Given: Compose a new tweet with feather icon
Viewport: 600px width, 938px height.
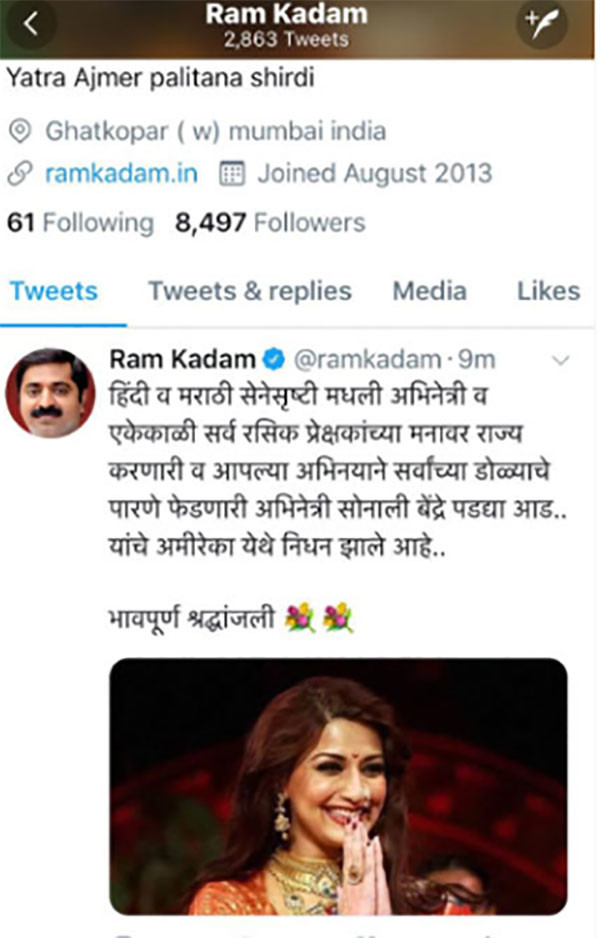Looking at the screenshot, I should coord(542,24).
